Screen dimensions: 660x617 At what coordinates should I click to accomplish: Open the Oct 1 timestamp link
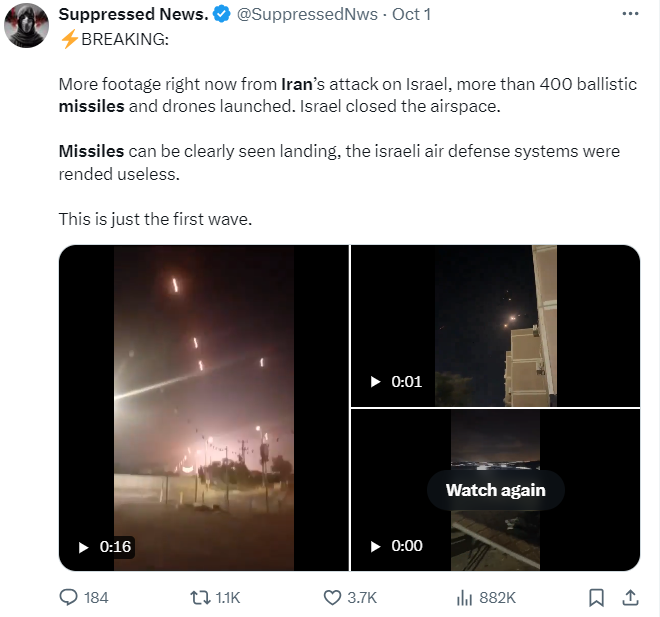tap(412, 15)
